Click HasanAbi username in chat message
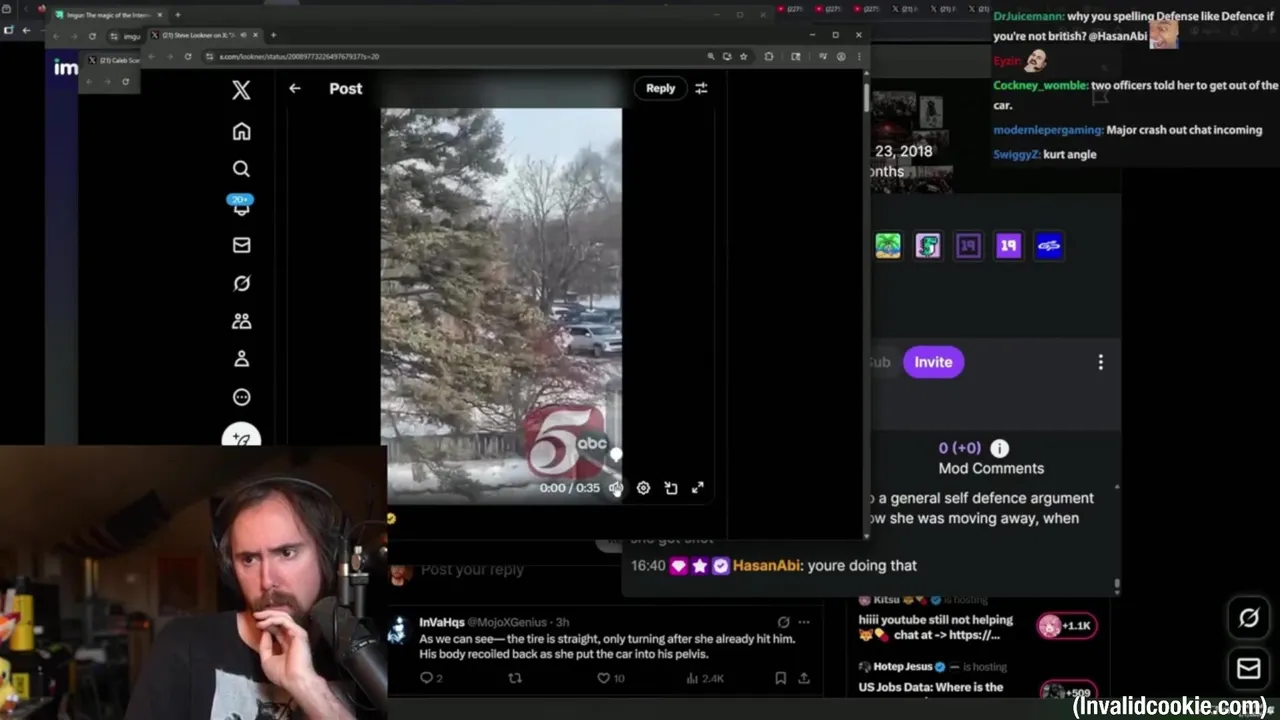Screen dimensions: 1280x720 tap(765, 566)
